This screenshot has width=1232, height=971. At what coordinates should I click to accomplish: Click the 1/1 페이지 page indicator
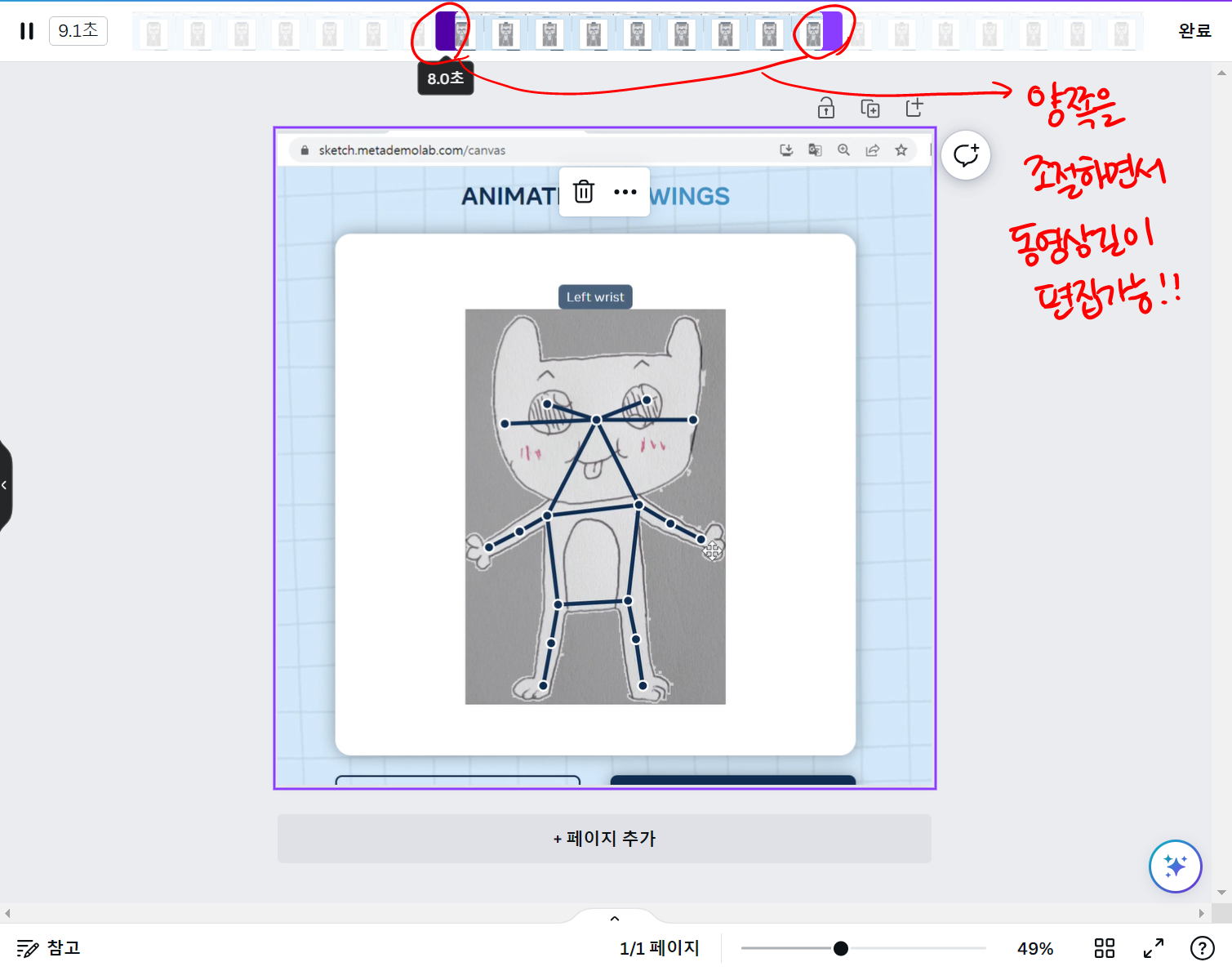[658, 948]
